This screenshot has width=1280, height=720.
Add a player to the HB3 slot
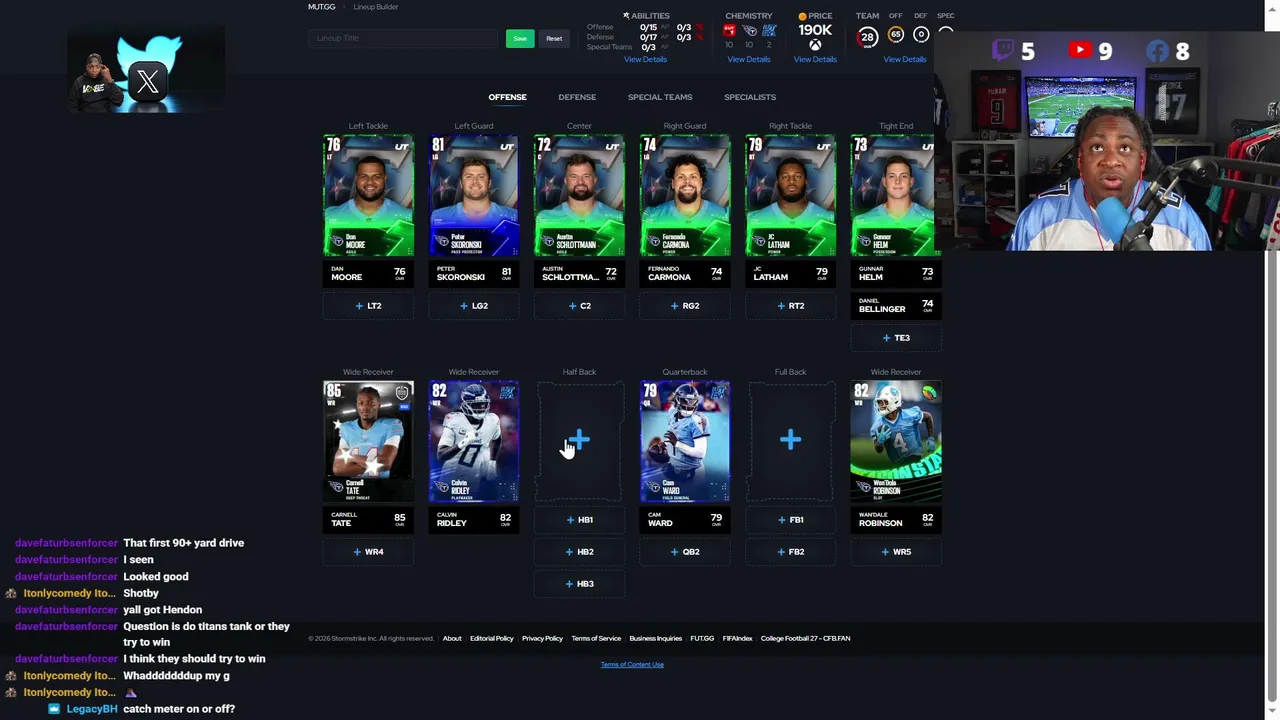point(579,584)
